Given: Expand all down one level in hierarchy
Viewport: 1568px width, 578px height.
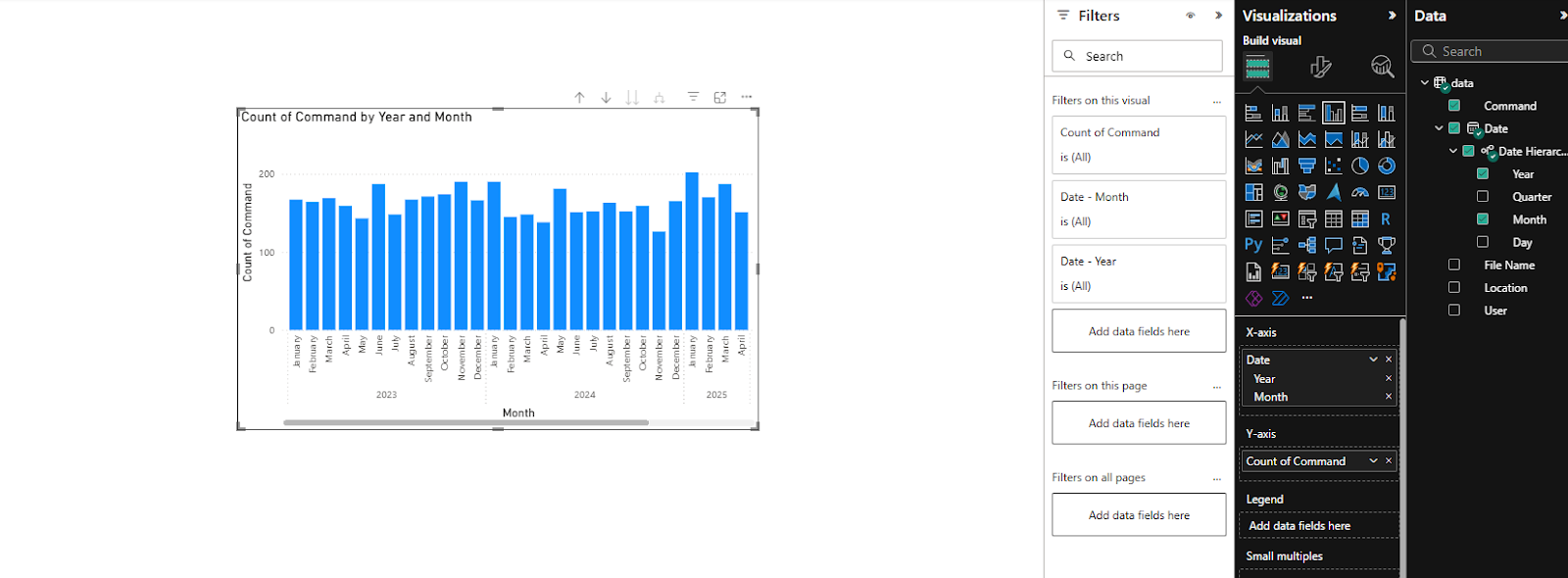Looking at the screenshot, I should click(x=660, y=97).
